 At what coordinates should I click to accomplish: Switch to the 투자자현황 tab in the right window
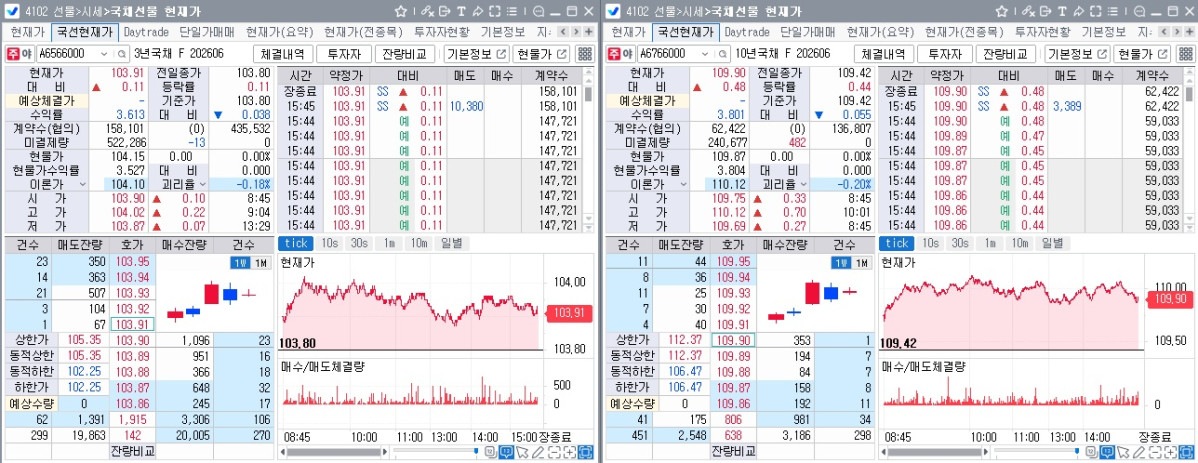(1043, 32)
